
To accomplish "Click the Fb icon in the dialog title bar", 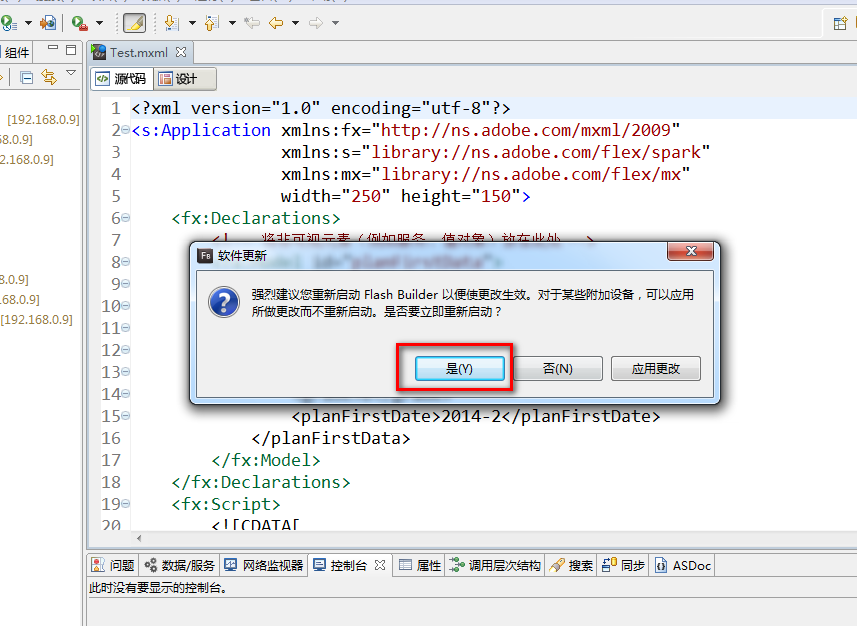I will (x=206, y=256).
